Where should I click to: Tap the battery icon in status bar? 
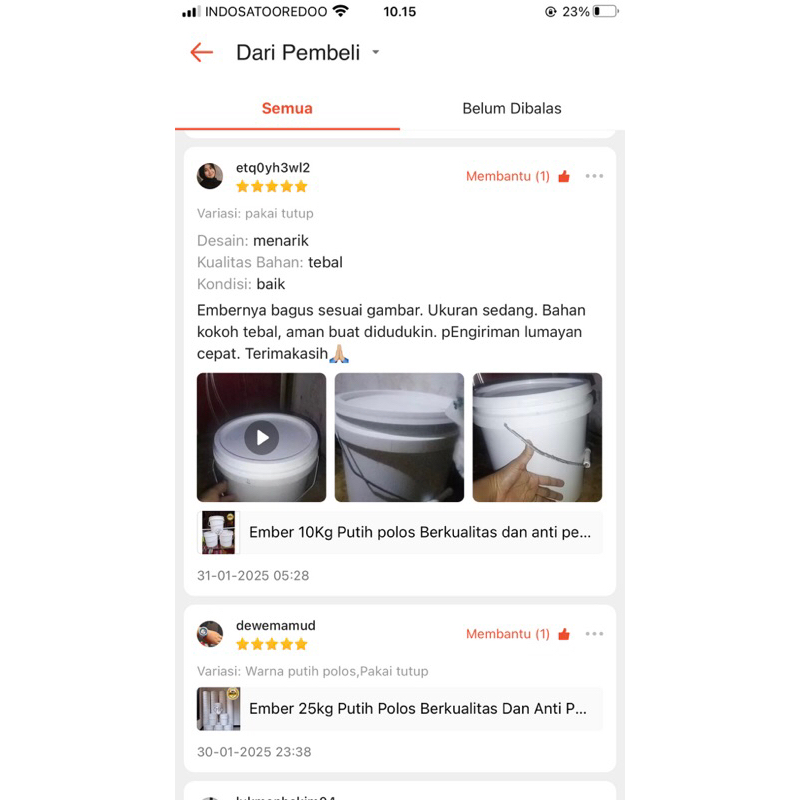click(x=606, y=11)
